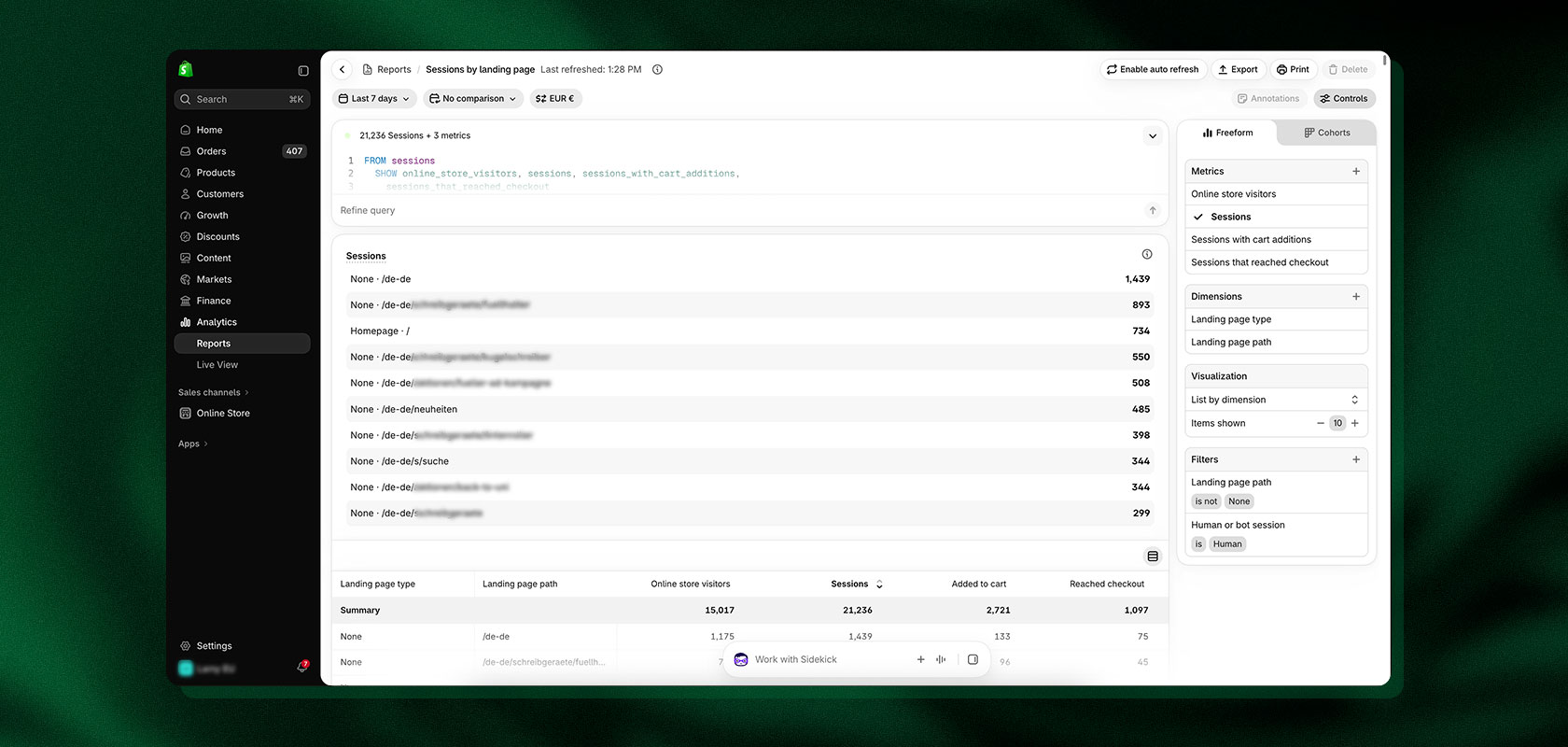Screen dimensions: 1568x747
Task: Open the No comparison dropdown
Action: (x=473, y=98)
